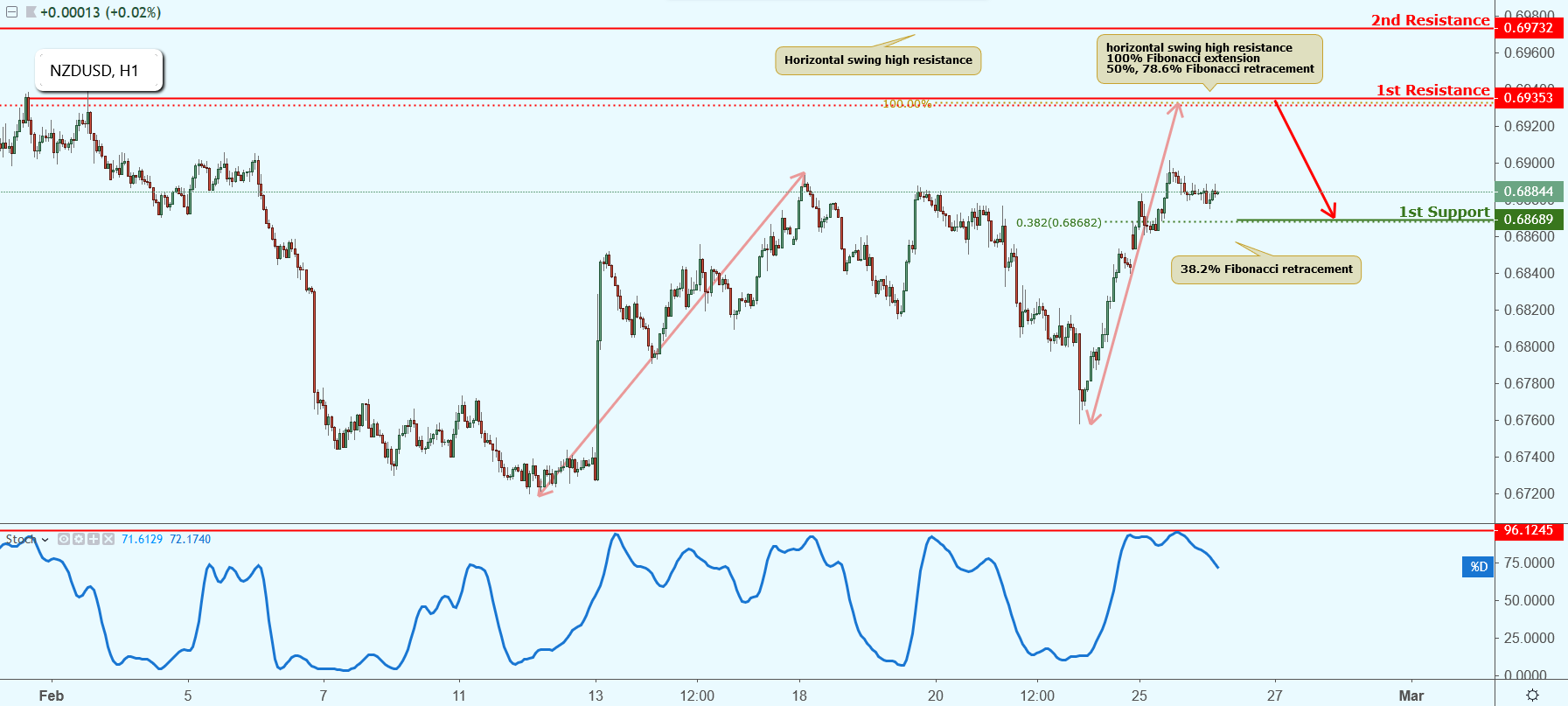Collapse the chart legend with the minus box
This screenshot has width=1568, height=706.
[11, 12]
